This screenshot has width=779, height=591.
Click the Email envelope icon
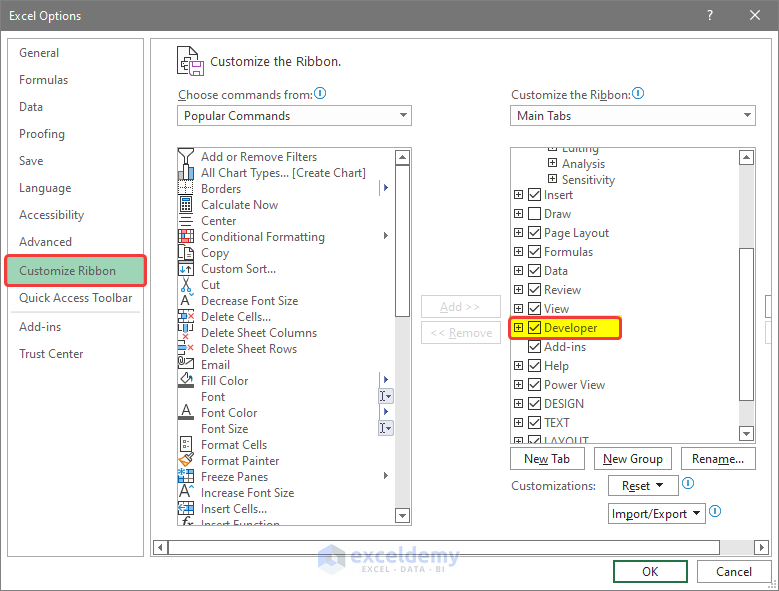pyautogui.click(x=186, y=365)
